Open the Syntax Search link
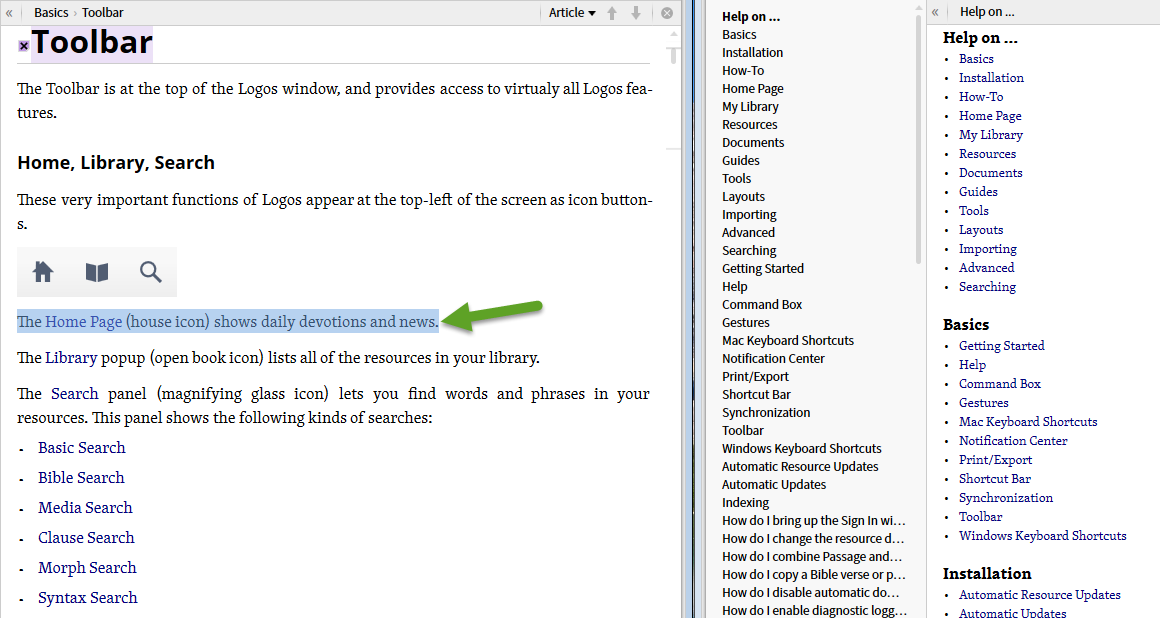The height and width of the screenshot is (618, 1160). pos(88,598)
